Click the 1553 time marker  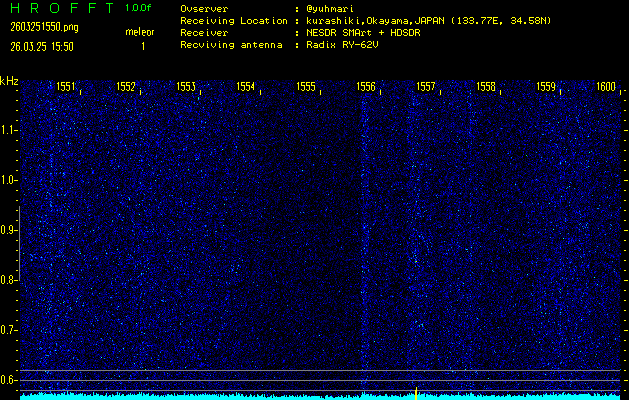click(186, 86)
